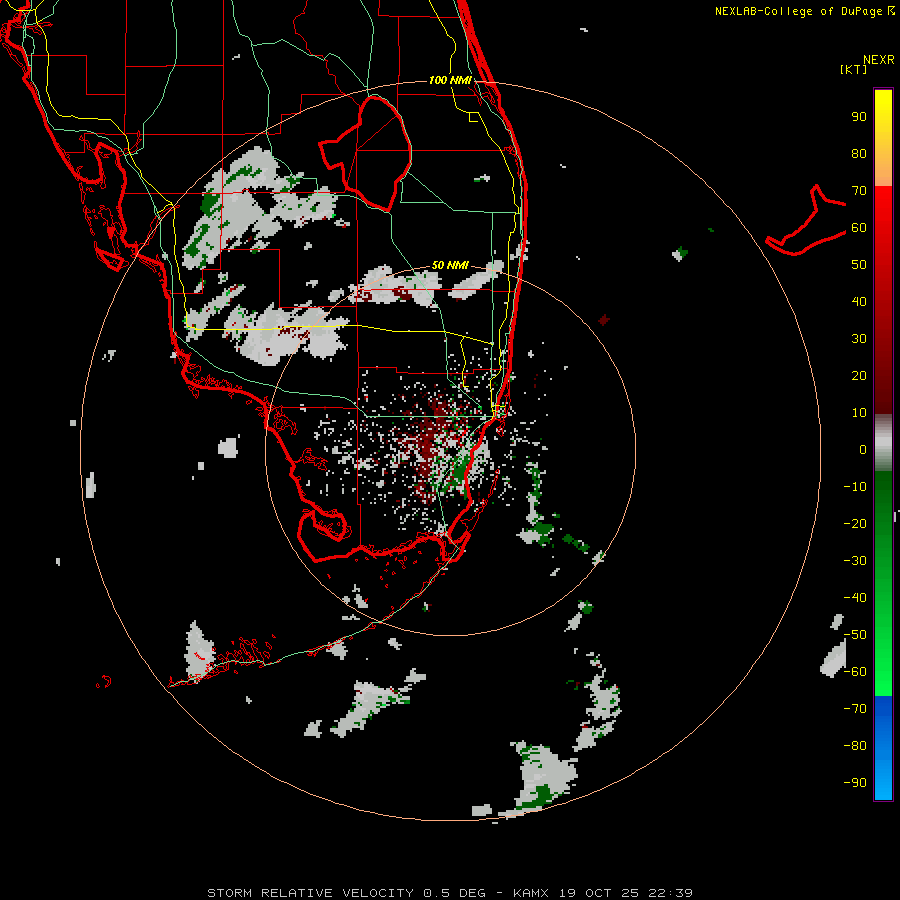This screenshot has width=900, height=900.
Task: Click the -60 value on velocity scale
Action: (855, 672)
